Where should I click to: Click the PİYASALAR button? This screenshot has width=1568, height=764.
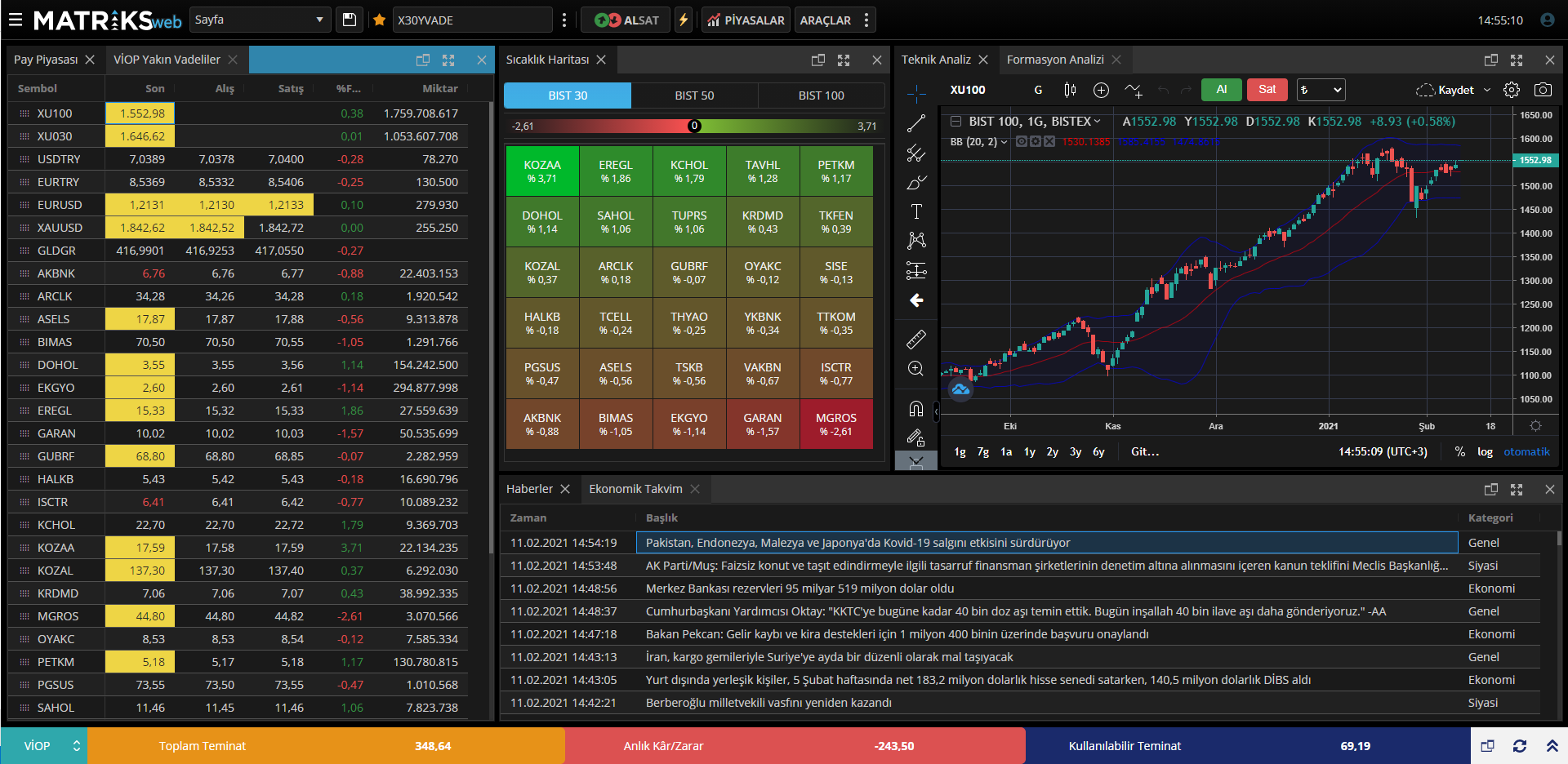tap(746, 20)
